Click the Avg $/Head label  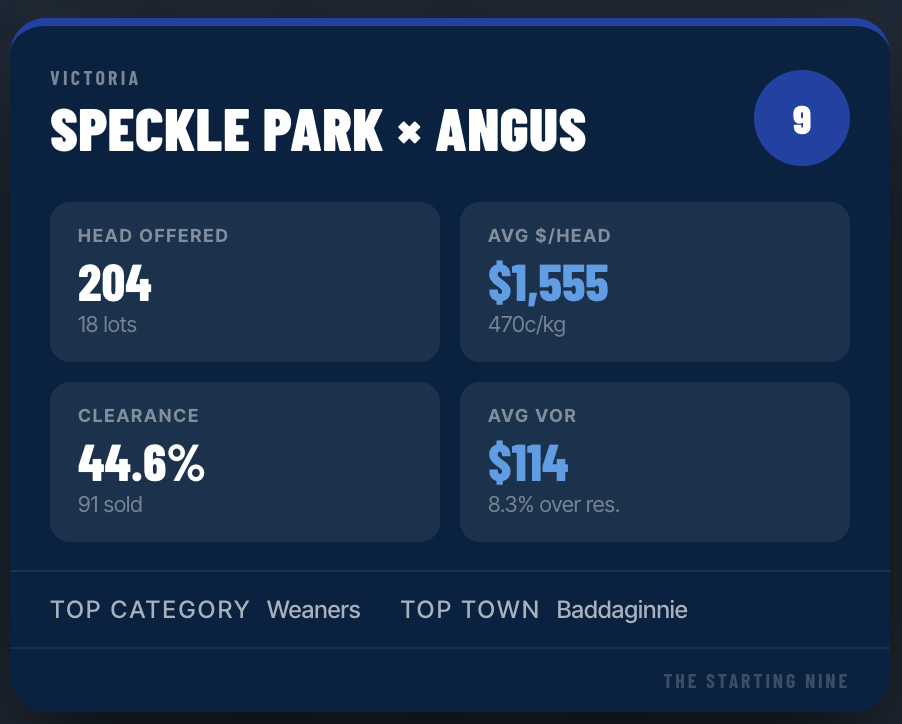(549, 236)
